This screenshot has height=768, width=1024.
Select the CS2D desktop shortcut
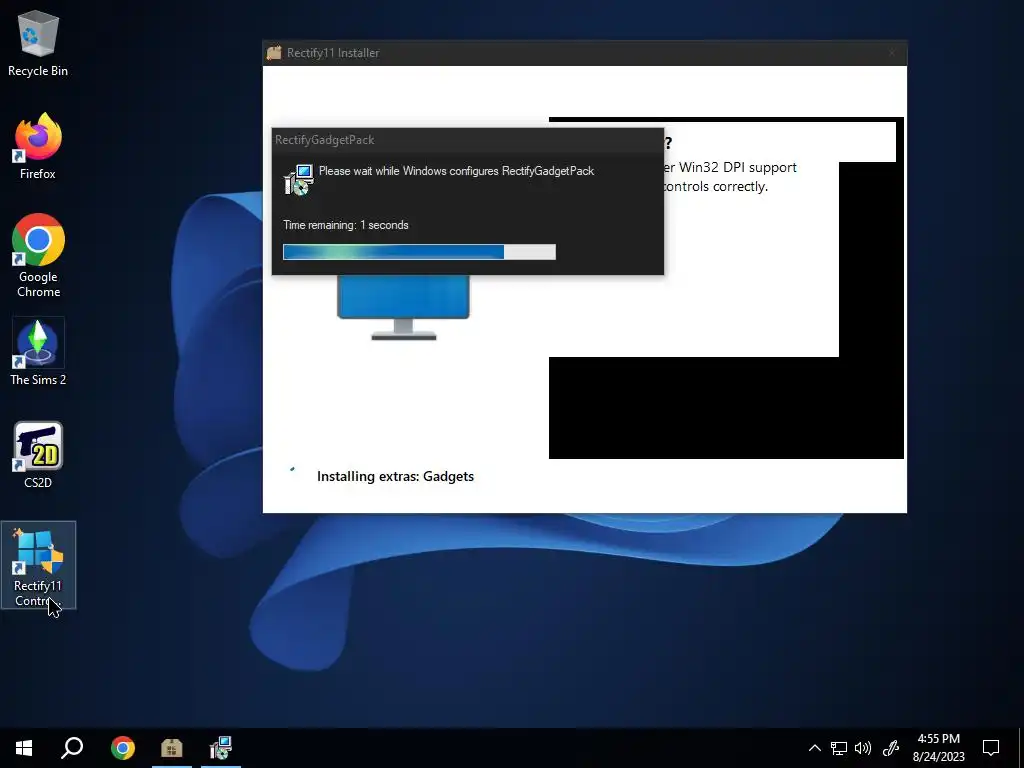point(38,455)
